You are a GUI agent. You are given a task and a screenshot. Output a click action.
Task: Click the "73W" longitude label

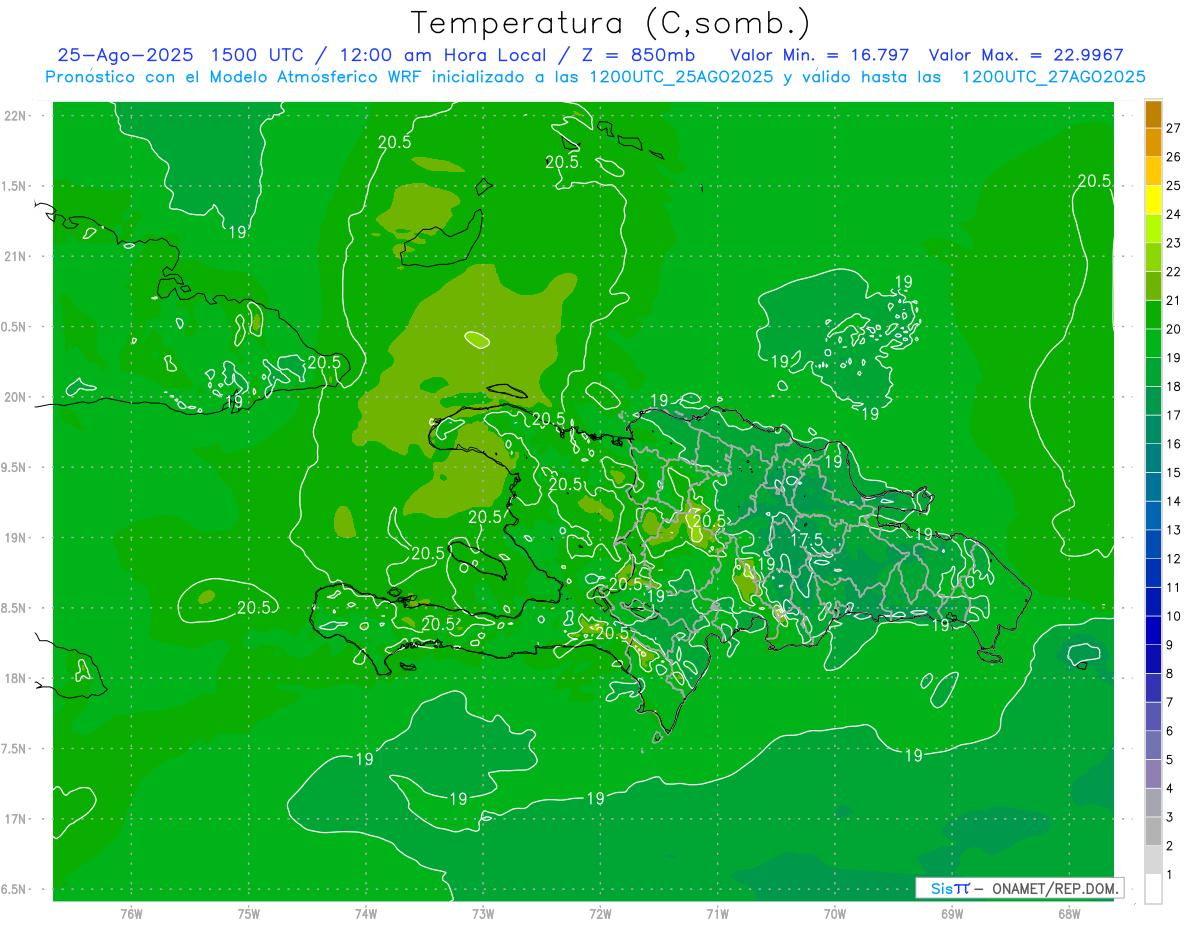coord(483,913)
